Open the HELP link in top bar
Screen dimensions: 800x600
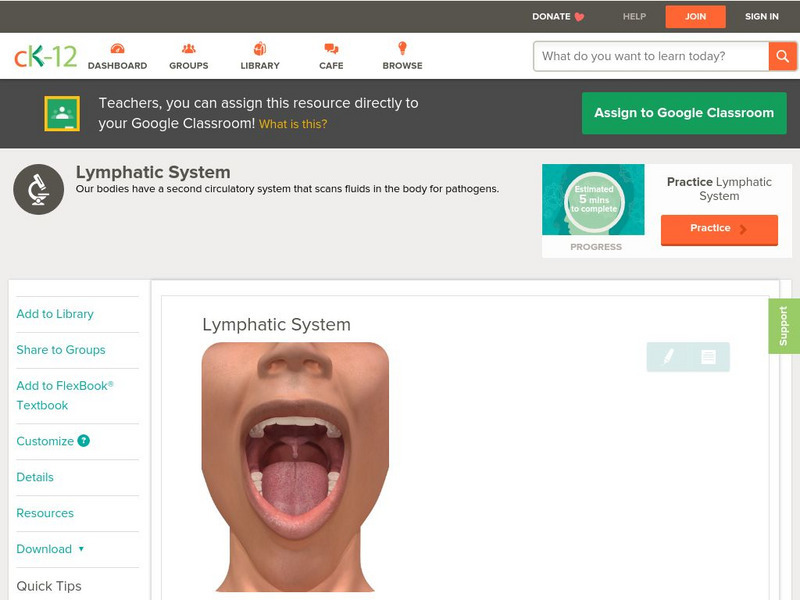click(x=634, y=17)
